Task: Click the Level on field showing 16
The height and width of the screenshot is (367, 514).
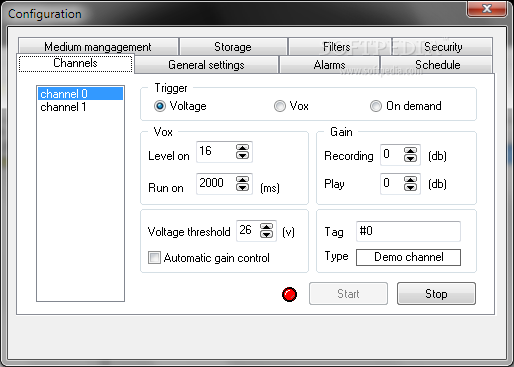Action: (x=216, y=152)
